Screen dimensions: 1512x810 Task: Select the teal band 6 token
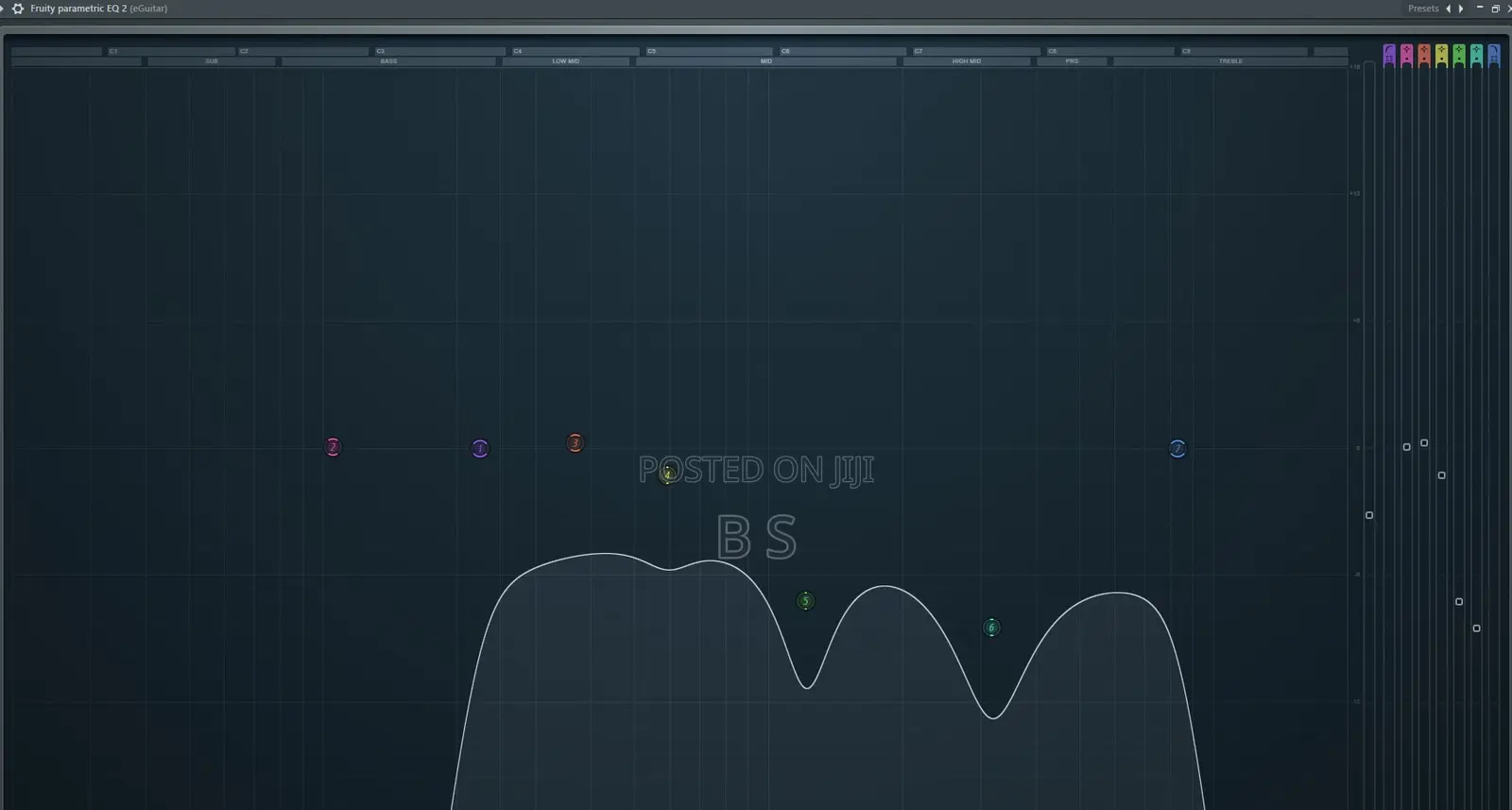(x=991, y=628)
